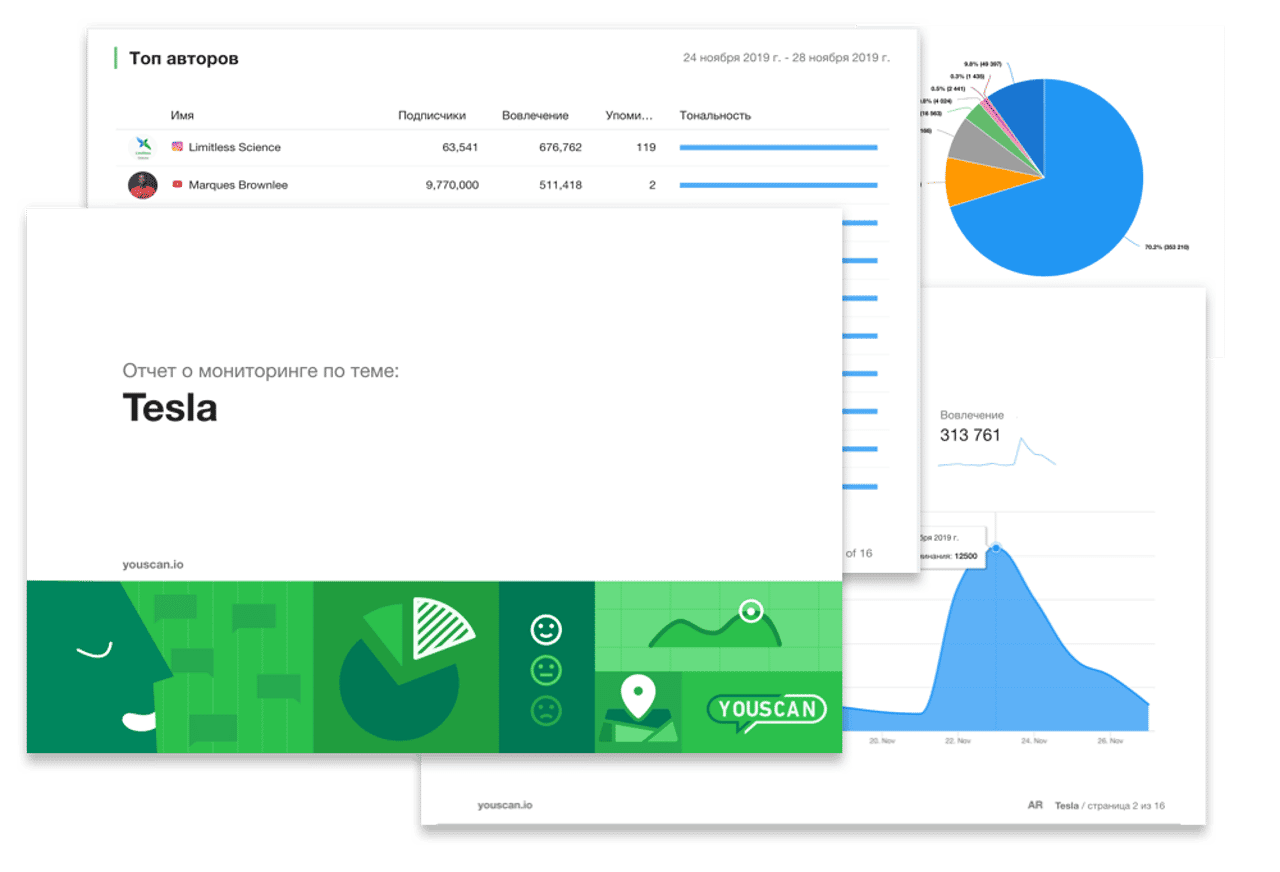Click the страница 2 из 16 page indicator
The height and width of the screenshot is (872, 1280).
coord(1125,805)
